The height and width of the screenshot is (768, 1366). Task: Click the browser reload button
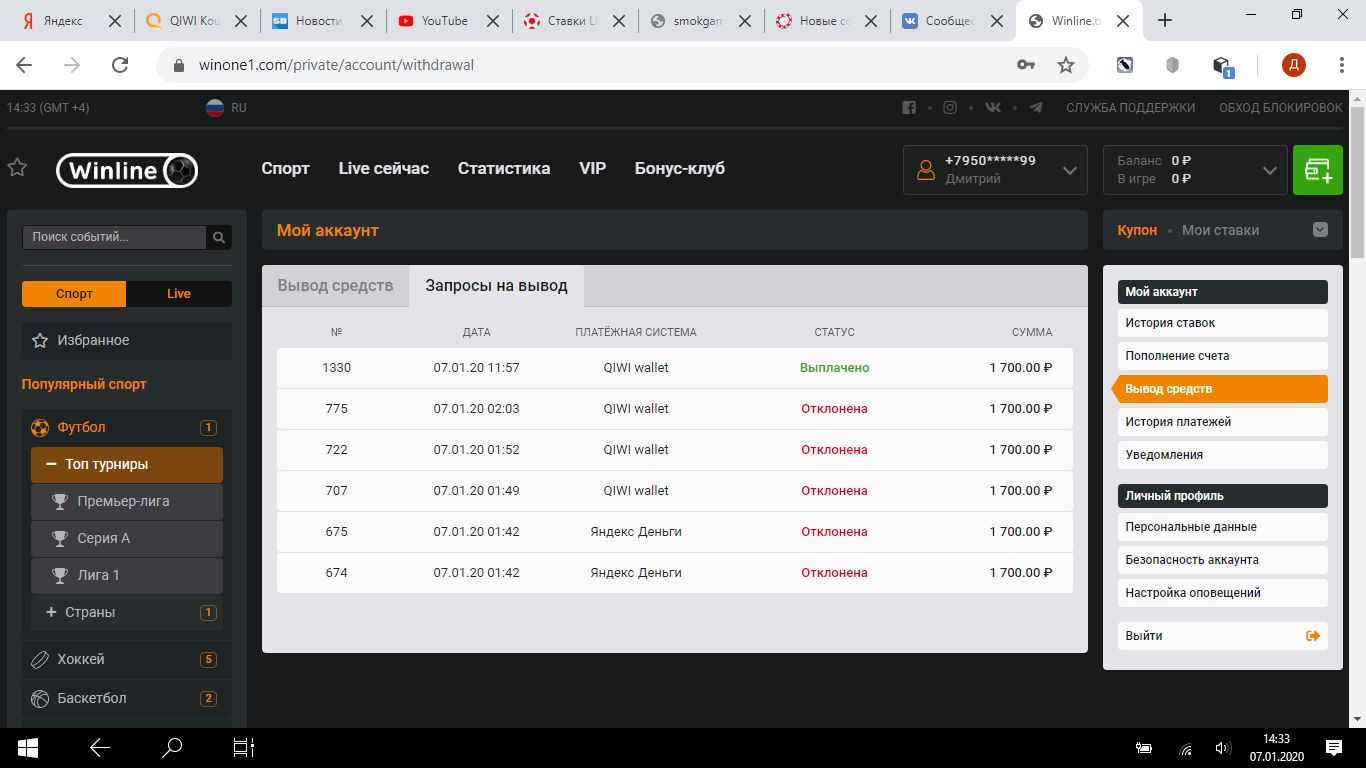(x=120, y=65)
